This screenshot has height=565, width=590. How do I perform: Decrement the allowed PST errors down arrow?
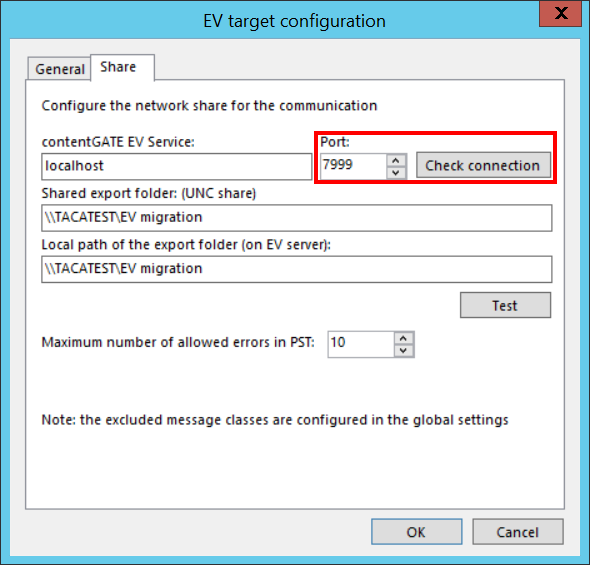click(404, 351)
